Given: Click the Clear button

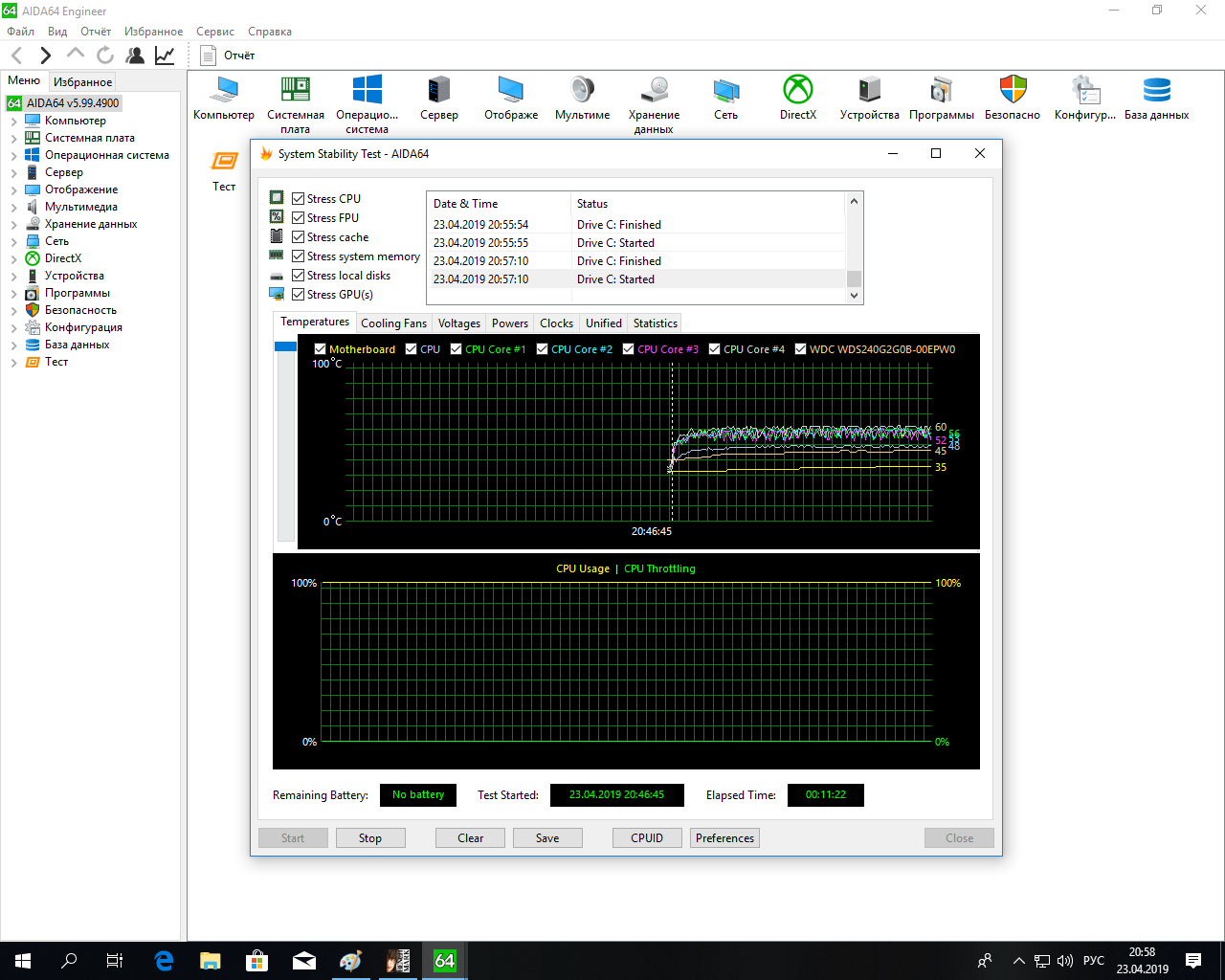Looking at the screenshot, I should point(471,838).
